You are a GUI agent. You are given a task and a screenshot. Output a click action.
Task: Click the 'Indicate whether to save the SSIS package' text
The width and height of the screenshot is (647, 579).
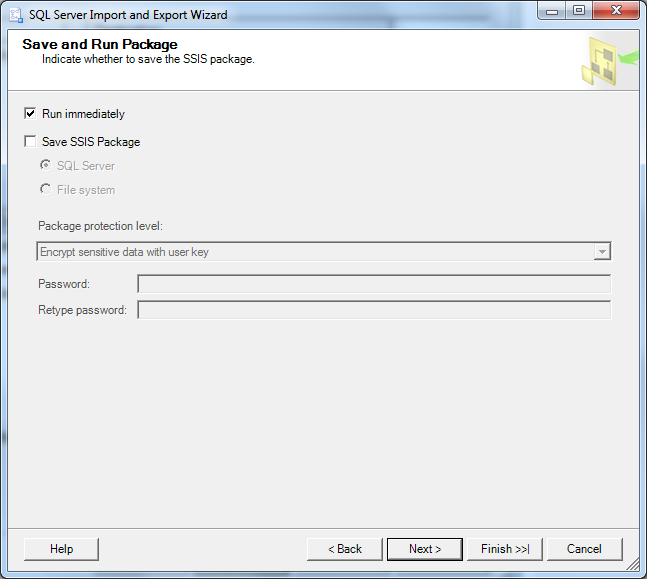[x=148, y=59]
